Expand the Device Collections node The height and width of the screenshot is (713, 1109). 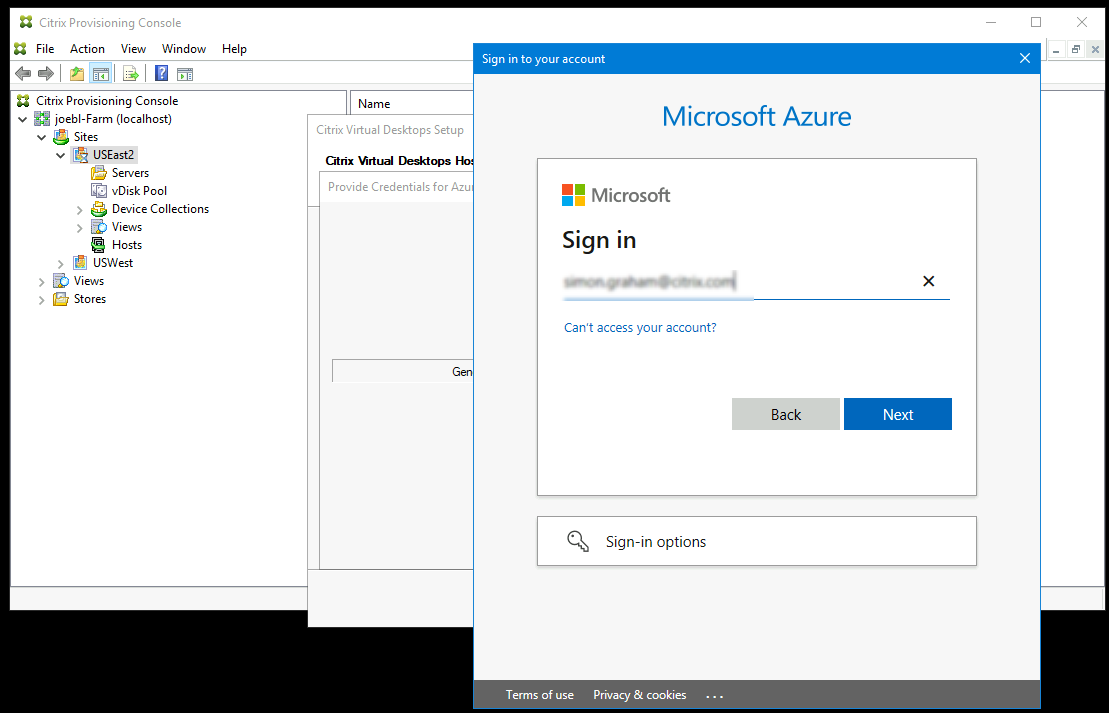click(x=79, y=208)
